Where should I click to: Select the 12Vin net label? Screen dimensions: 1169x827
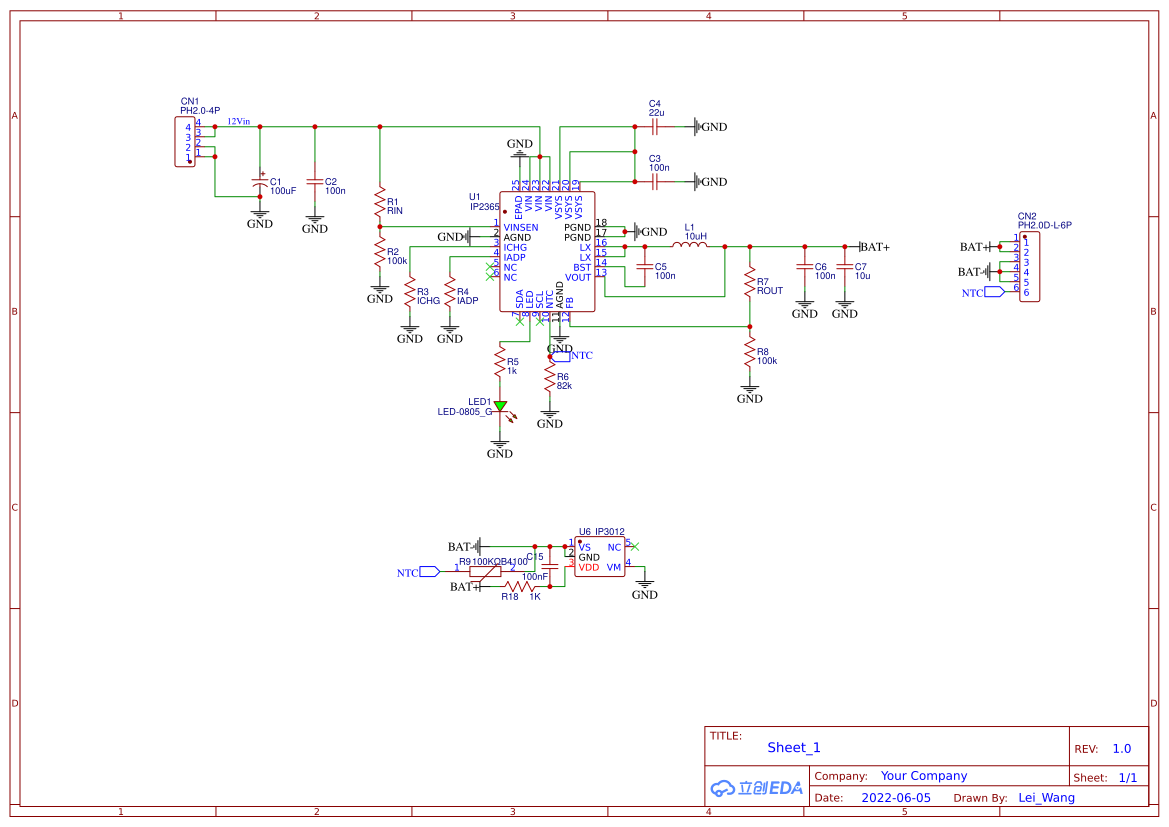pos(239,121)
